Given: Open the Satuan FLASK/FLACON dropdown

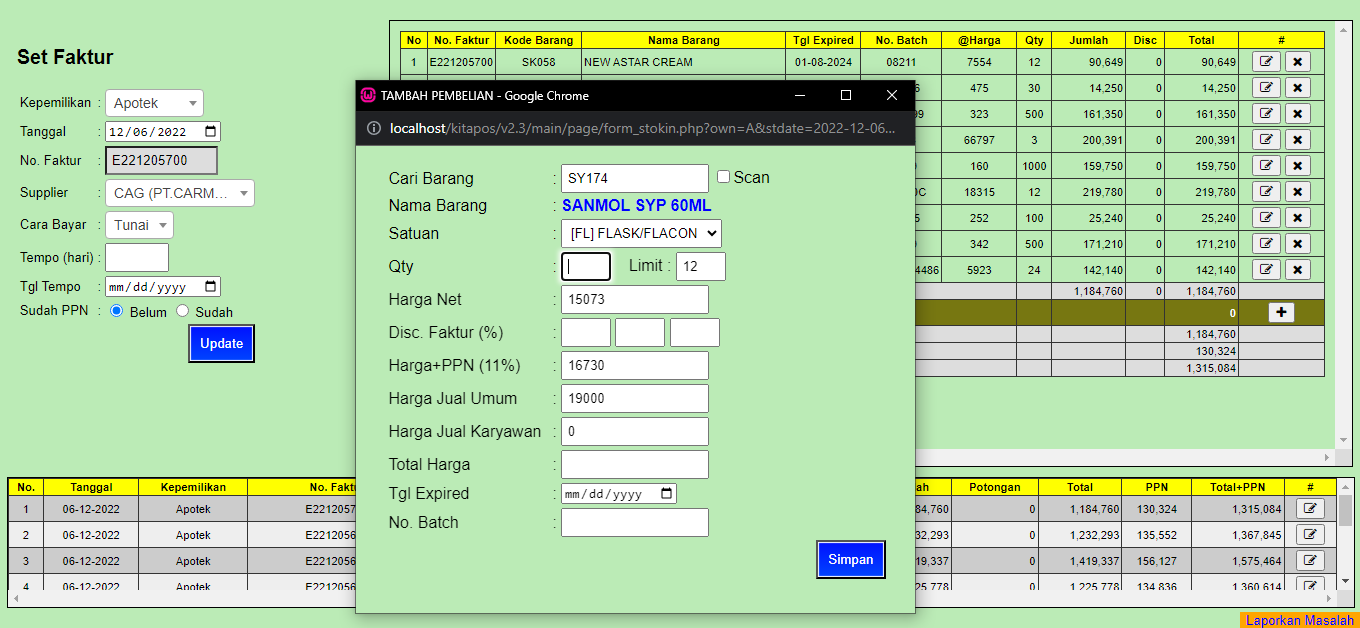Looking at the screenshot, I should (x=641, y=234).
